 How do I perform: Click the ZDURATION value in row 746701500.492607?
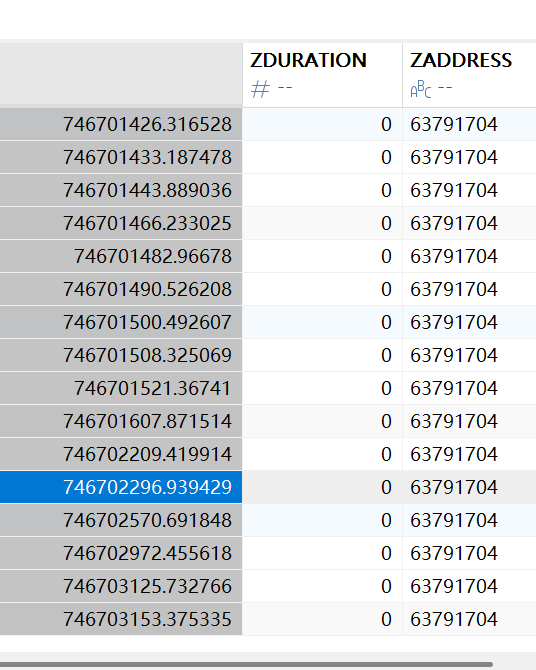coord(322,322)
